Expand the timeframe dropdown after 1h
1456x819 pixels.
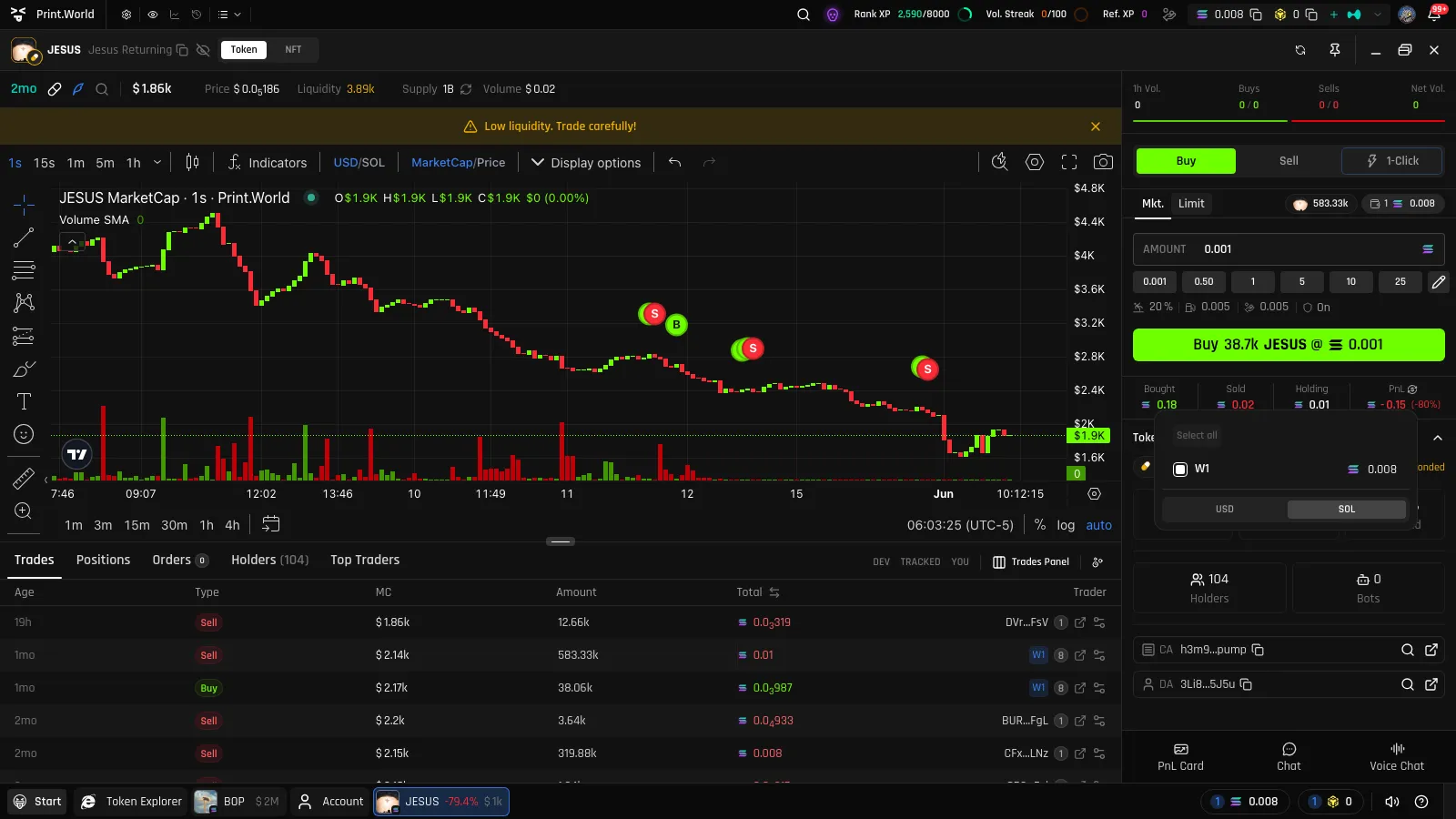[157, 162]
